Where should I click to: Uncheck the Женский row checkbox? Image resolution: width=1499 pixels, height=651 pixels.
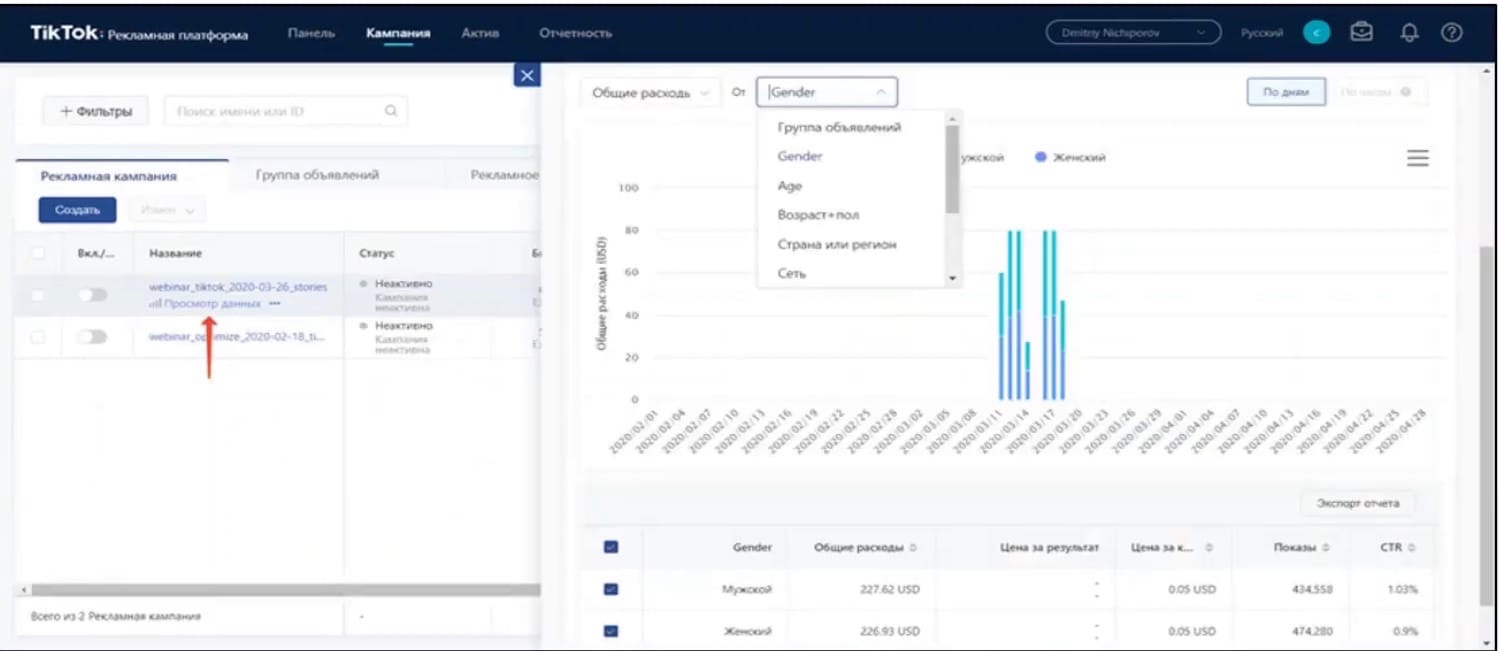(x=611, y=631)
